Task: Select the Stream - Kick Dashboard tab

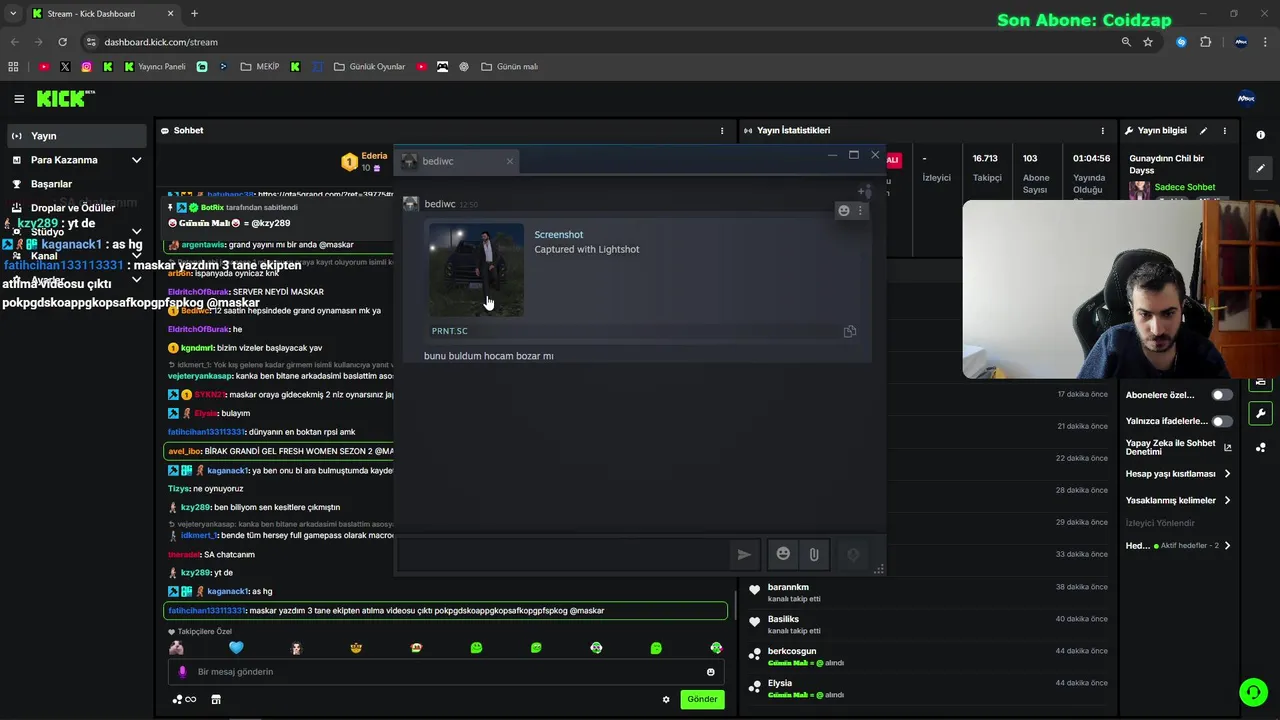Action: (x=102, y=14)
